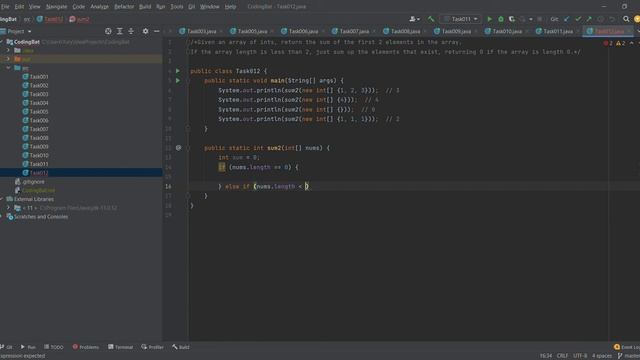Open the Profiler tool window
The image size is (640, 360).
coord(152,347)
